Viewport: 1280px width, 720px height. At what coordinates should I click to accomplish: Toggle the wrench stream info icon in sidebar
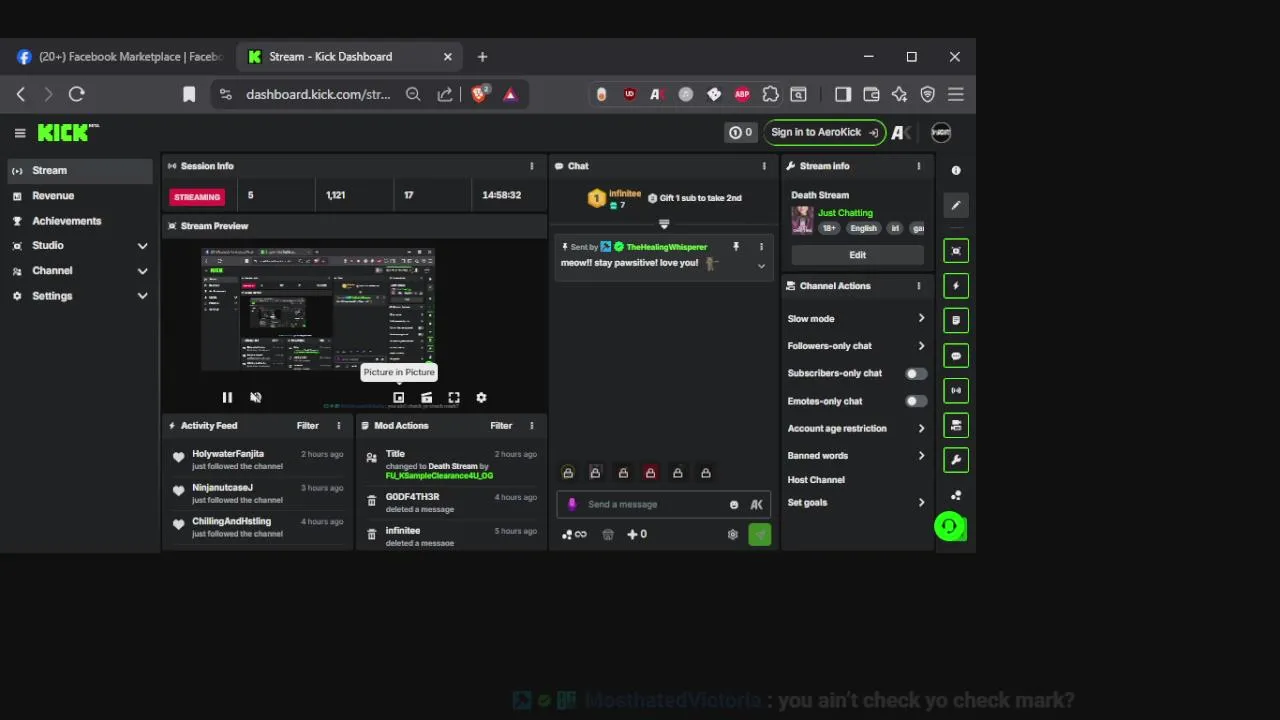tap(956, 460)
